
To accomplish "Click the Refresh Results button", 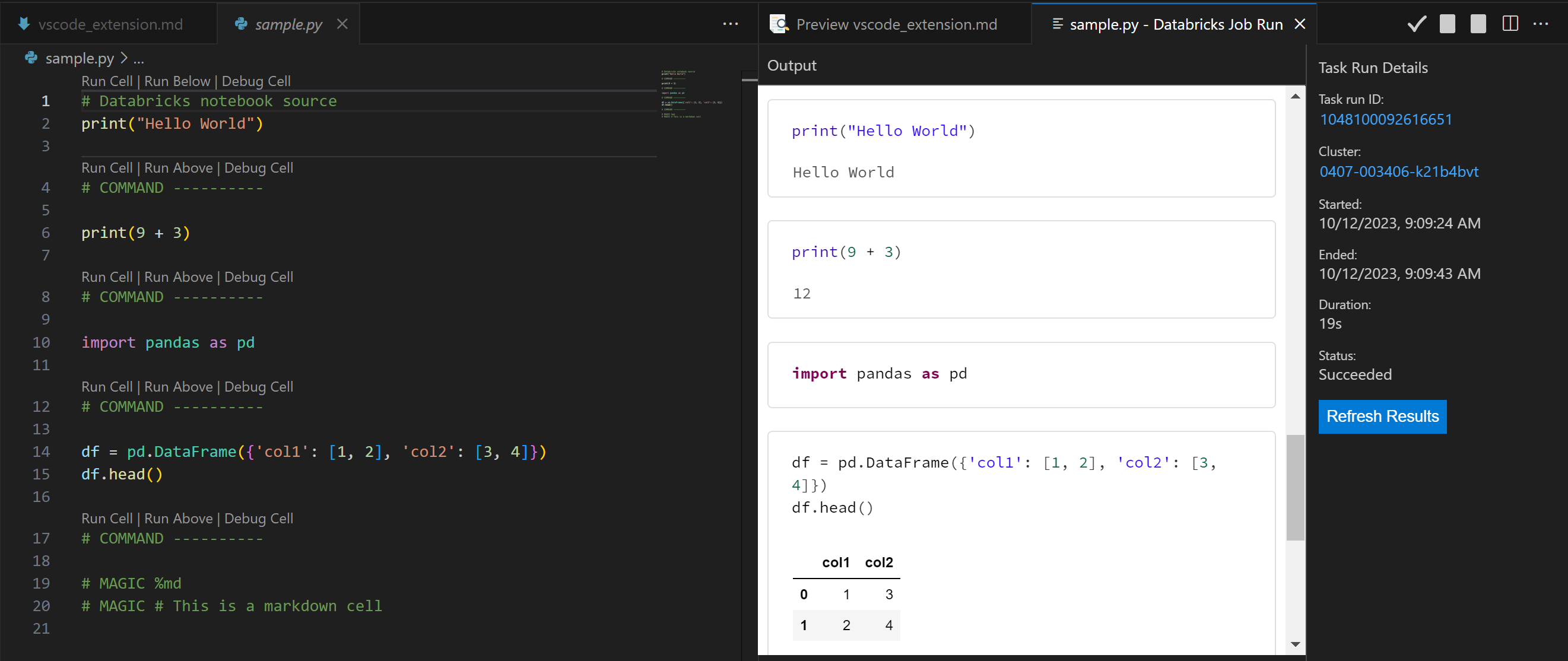I will pyautogui.click(x=1382, y=417).
